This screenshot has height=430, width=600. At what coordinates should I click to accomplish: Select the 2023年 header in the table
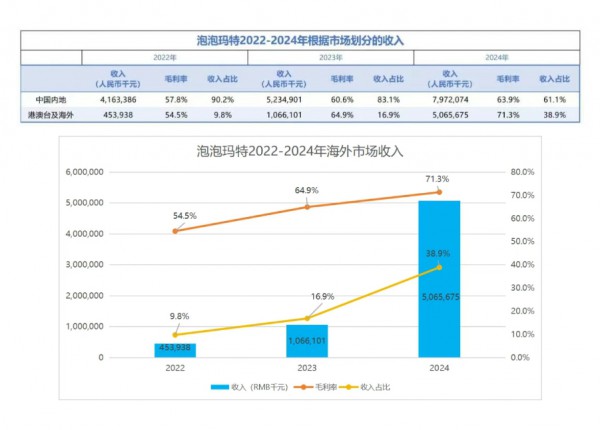coord(331,57)
